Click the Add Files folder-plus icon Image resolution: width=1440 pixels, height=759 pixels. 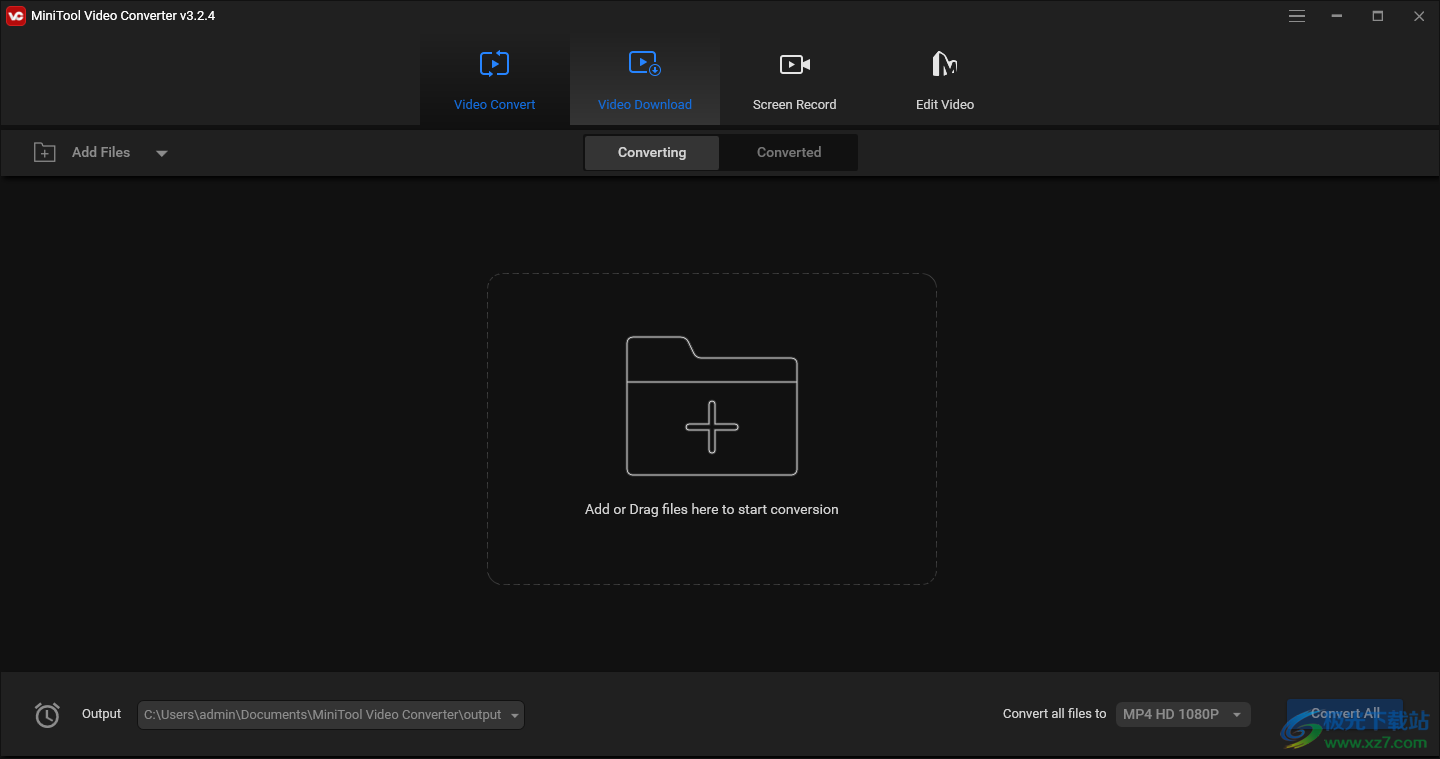pos(45,152)
